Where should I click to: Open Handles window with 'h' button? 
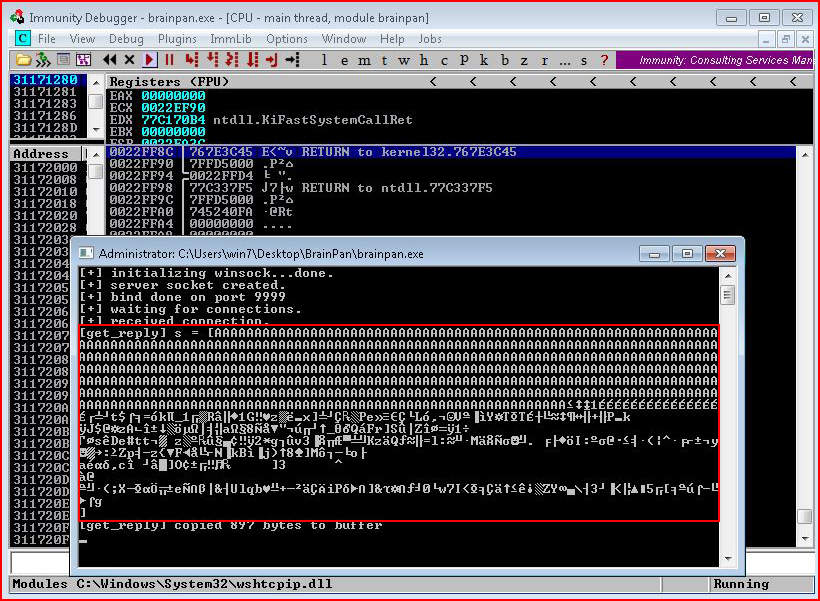click(424, 60)
